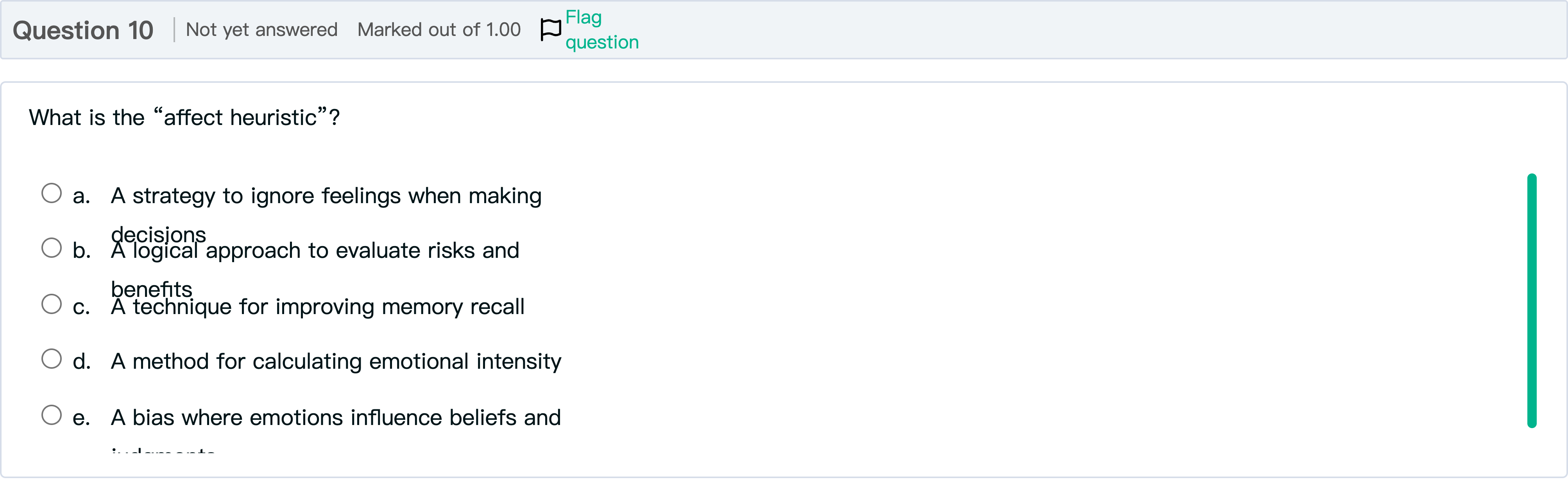Pick "A bias where emotions influence beliefs" text
The width and height of the screenshot is (1568, 500).
pyautogui.click(x=335, y=418)
